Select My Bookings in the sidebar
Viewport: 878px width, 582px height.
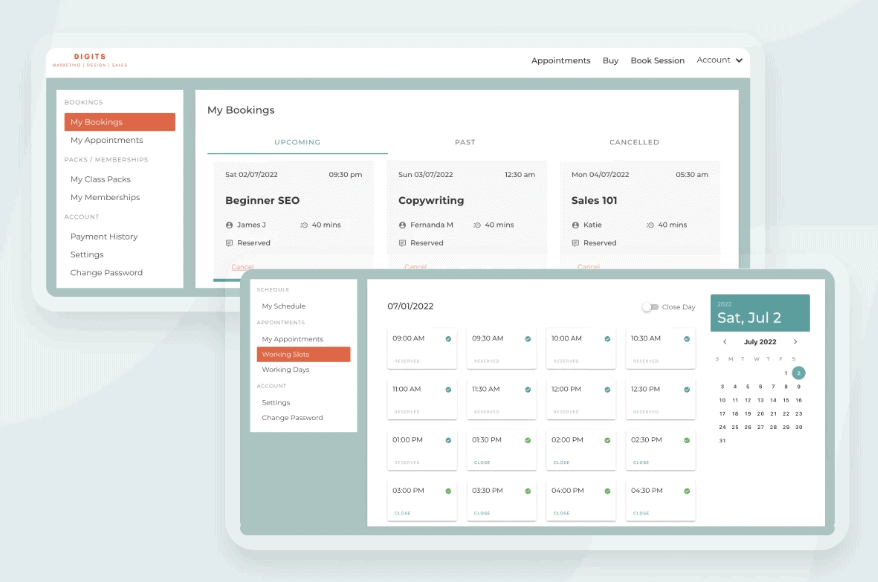click(120, 122)
